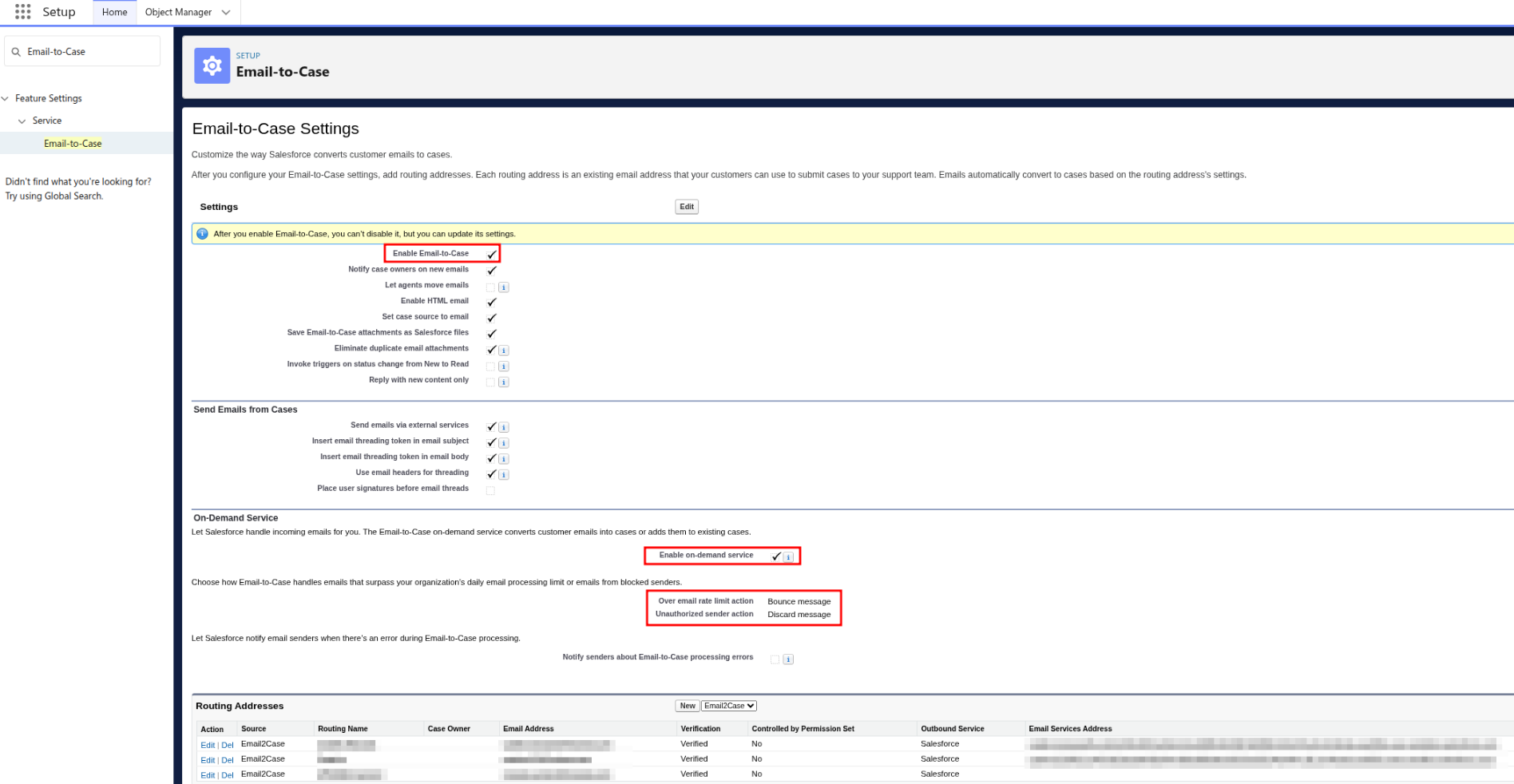
Task: Toggle Save attachments as Salesforce files checkbox
Action: [491, 334]
